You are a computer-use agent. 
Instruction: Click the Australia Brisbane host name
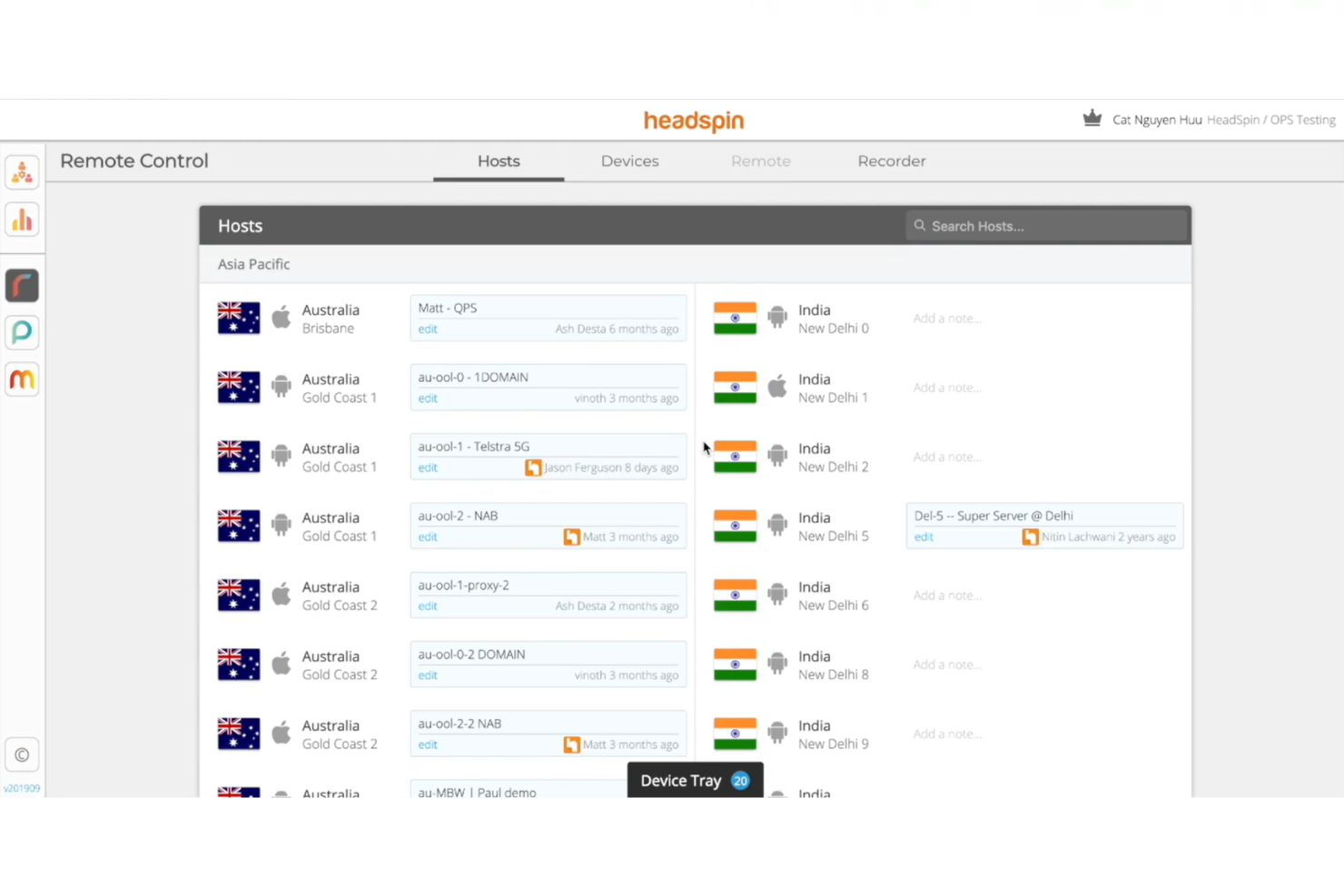tap(331, 319)
